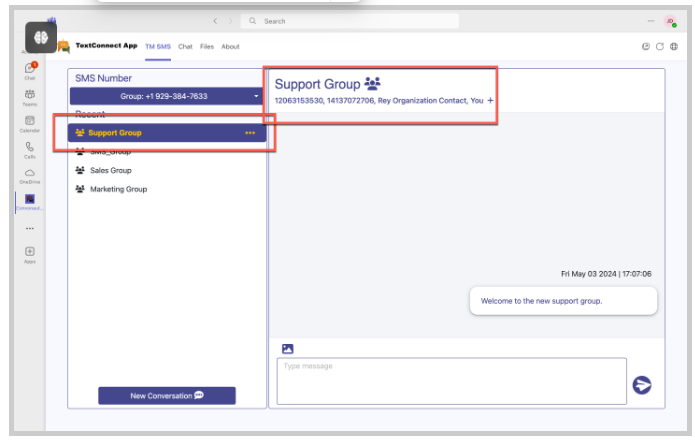Click the Apps plus icon in sidebar
The height and width of the screenshot is (444, 695).
coord(30,253)
